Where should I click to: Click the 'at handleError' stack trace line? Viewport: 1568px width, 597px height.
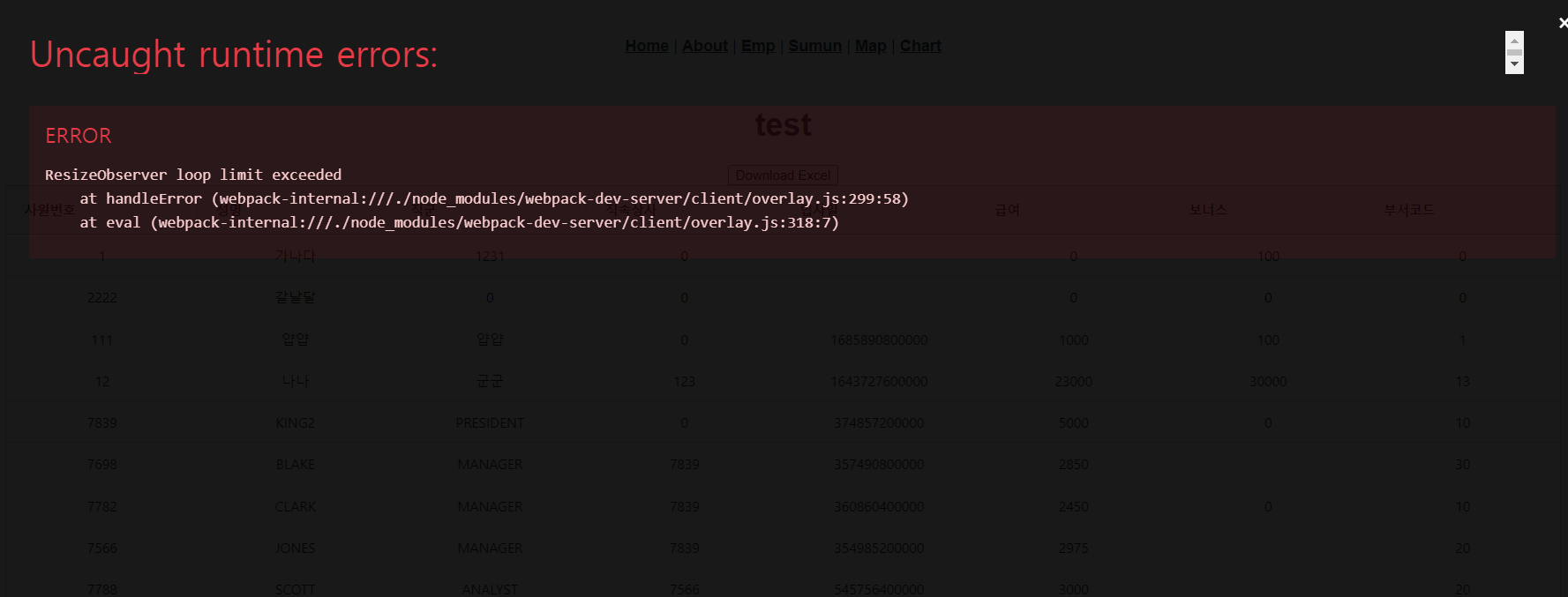tap(494, 198)
